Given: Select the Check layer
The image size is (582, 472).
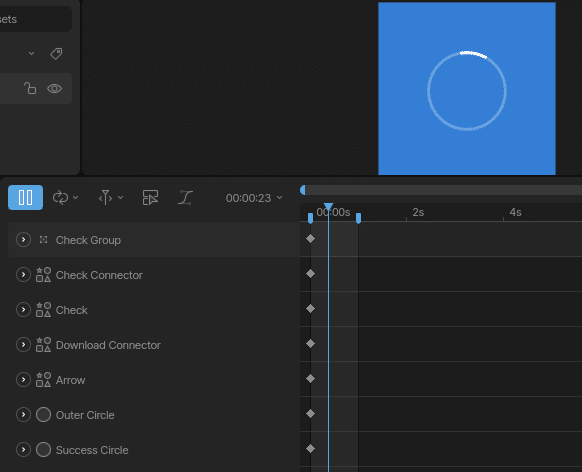Looking at the screenshot, I should click(72, 310).
